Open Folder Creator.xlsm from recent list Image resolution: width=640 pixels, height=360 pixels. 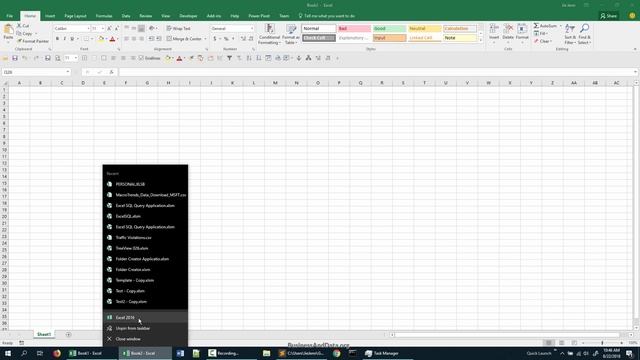pos(145,269)
